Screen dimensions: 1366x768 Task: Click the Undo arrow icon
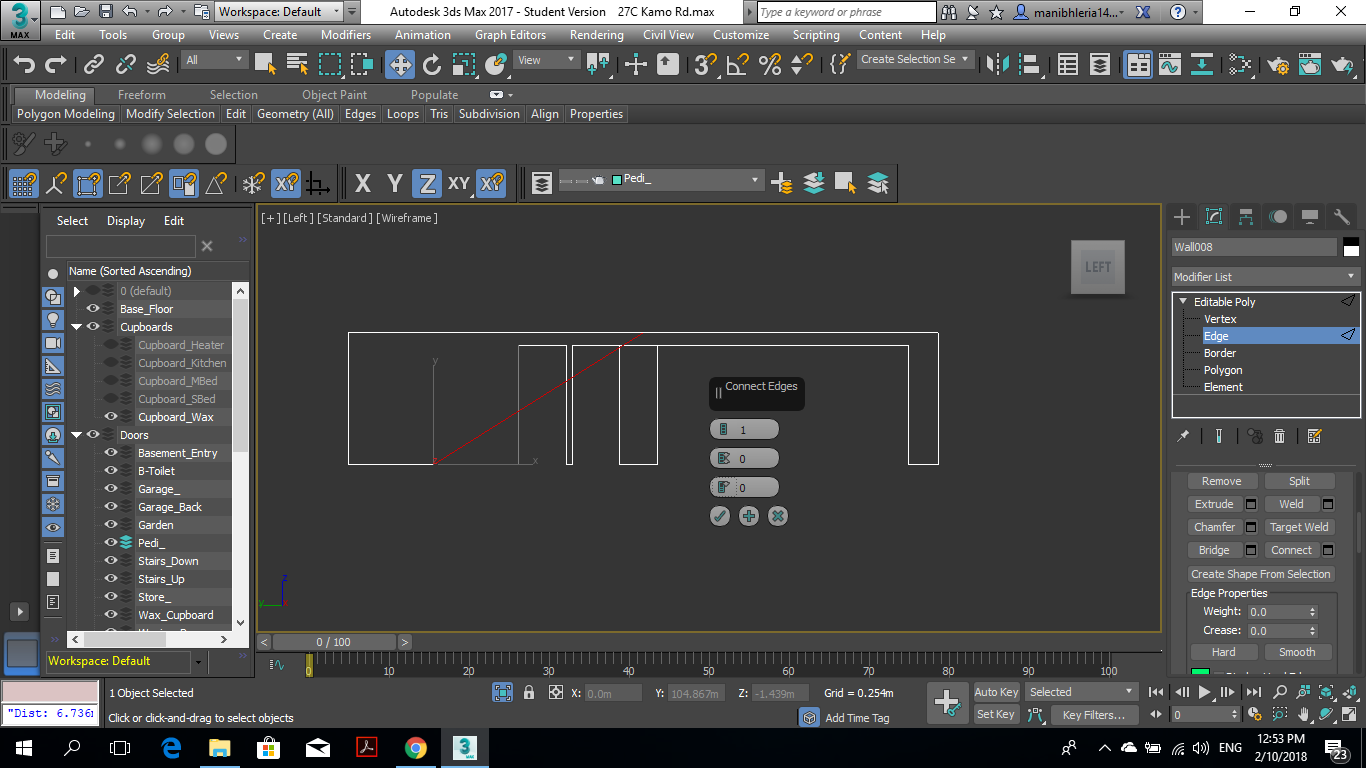point(23,65)
